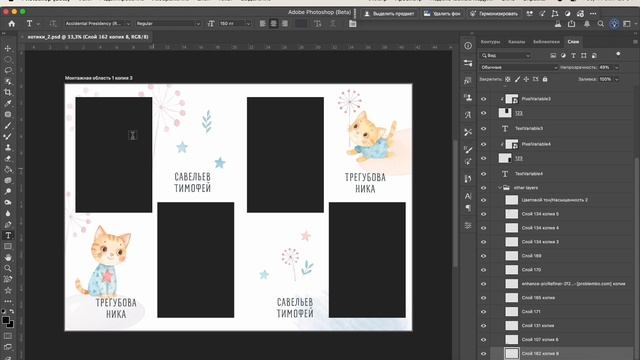Open the Layers panel menu

635,42
